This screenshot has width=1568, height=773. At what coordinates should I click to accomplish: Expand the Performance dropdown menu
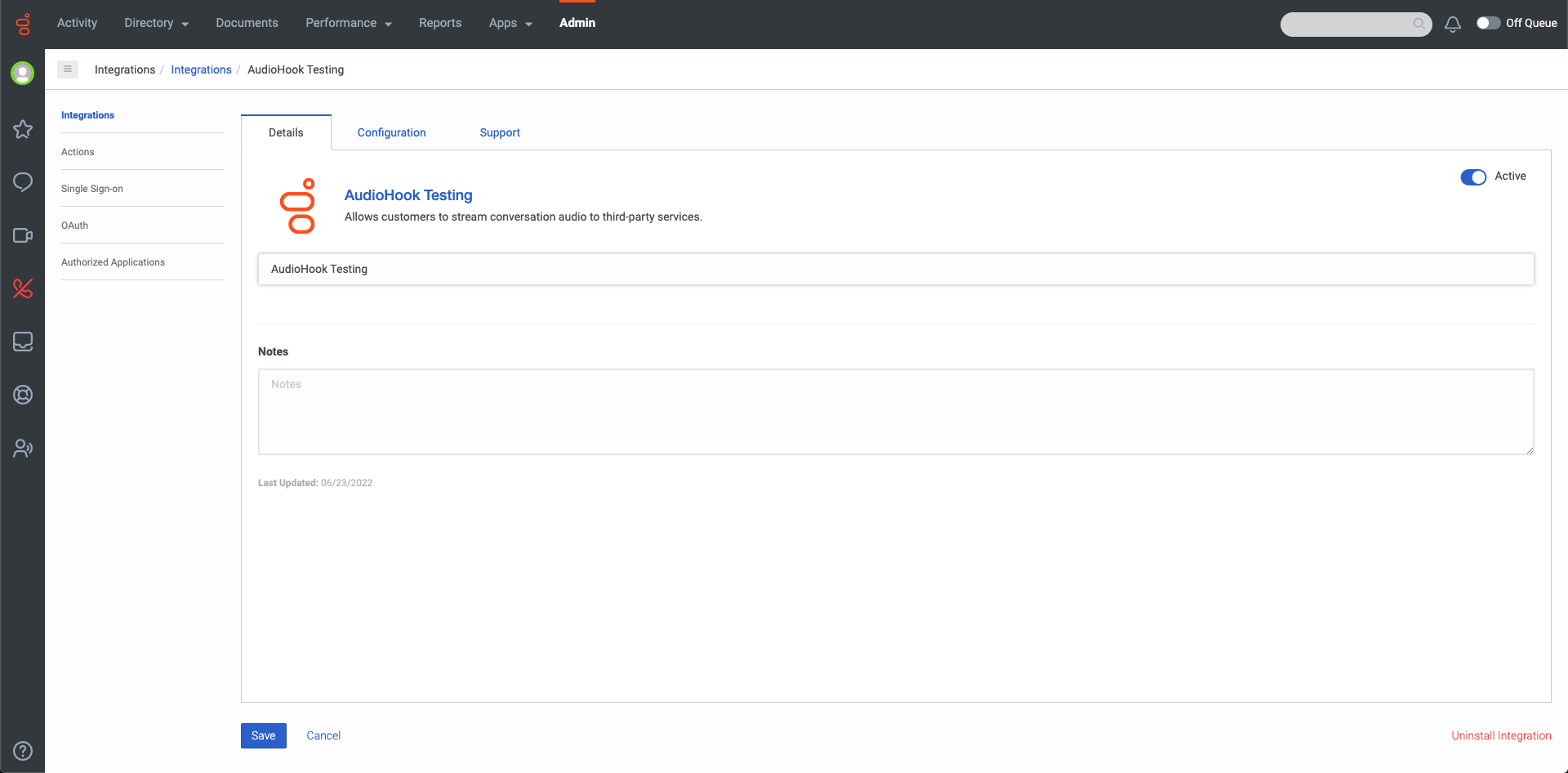tap(348, 23)
